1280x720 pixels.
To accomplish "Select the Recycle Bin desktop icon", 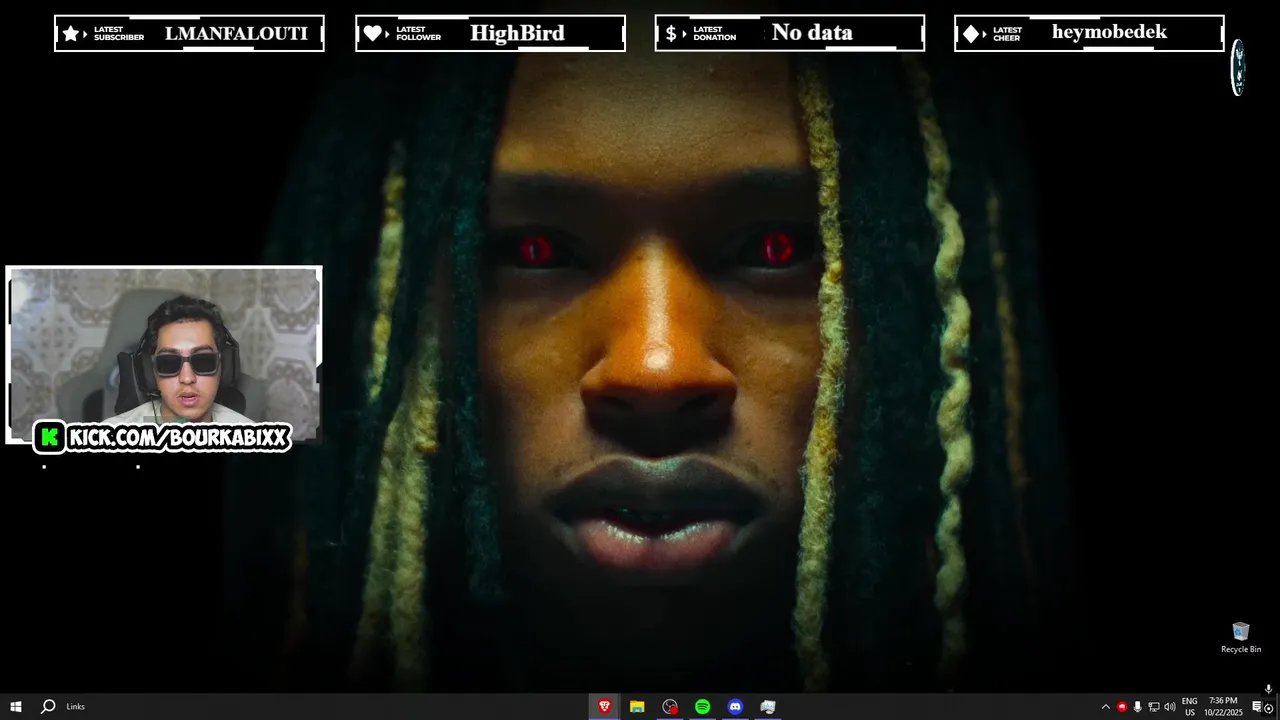I will coord(1241,638).
